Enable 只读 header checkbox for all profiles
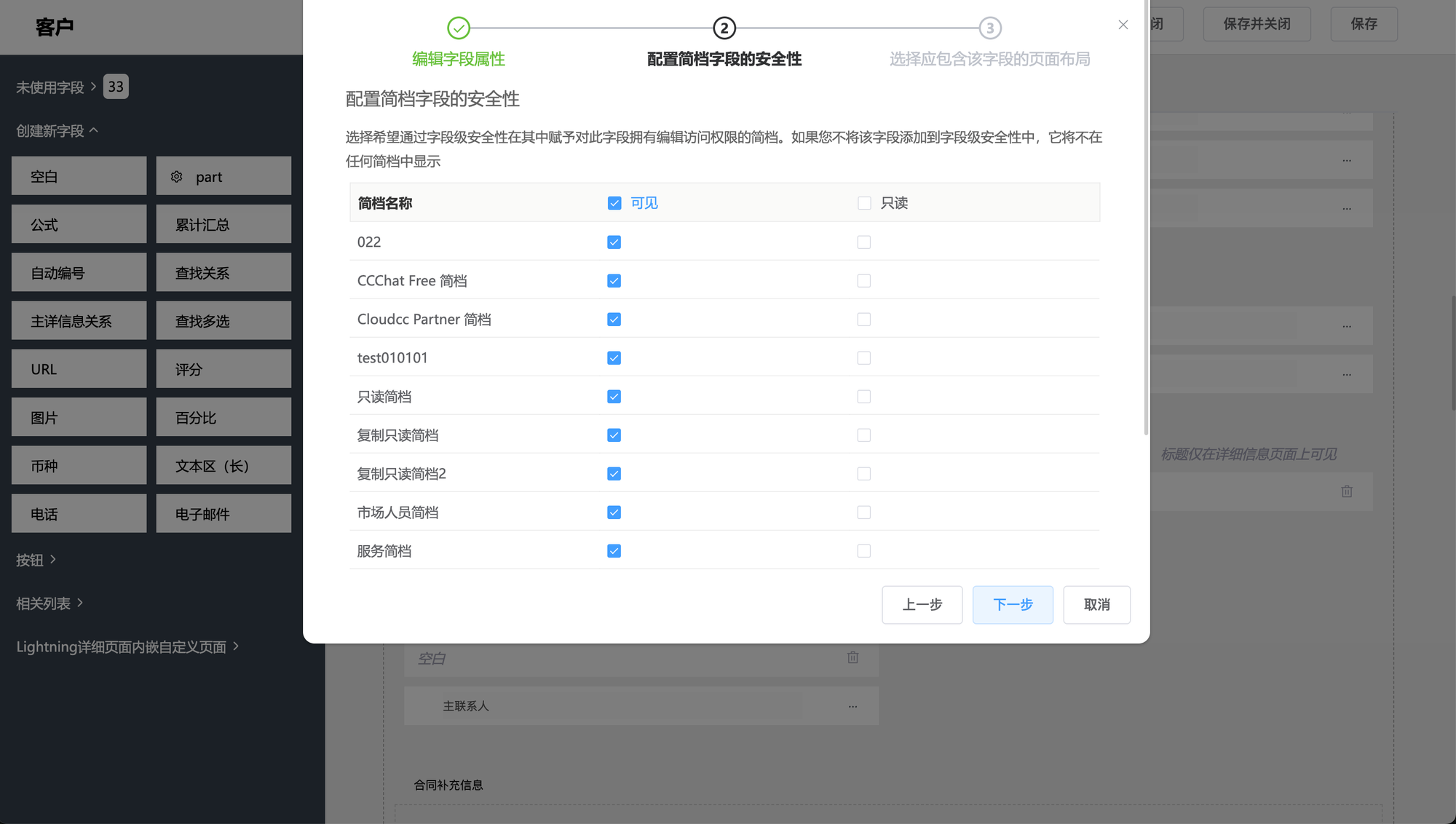 pos(864,203)
